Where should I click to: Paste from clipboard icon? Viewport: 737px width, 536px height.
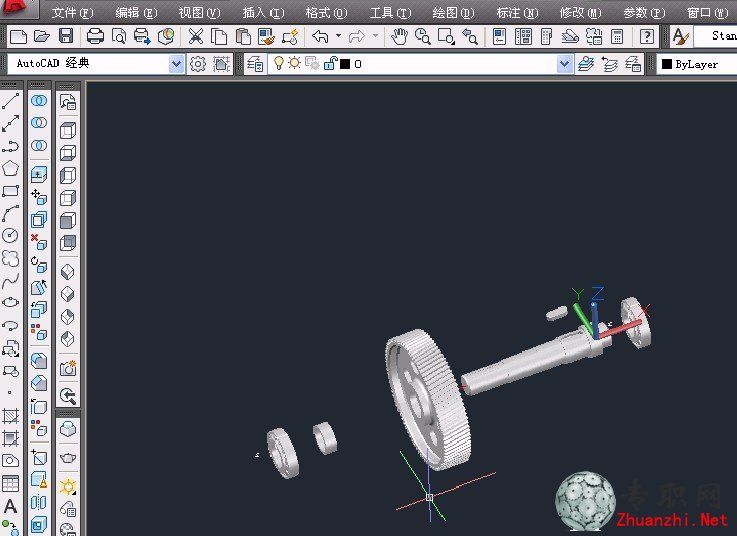click(x=243, y=36)
